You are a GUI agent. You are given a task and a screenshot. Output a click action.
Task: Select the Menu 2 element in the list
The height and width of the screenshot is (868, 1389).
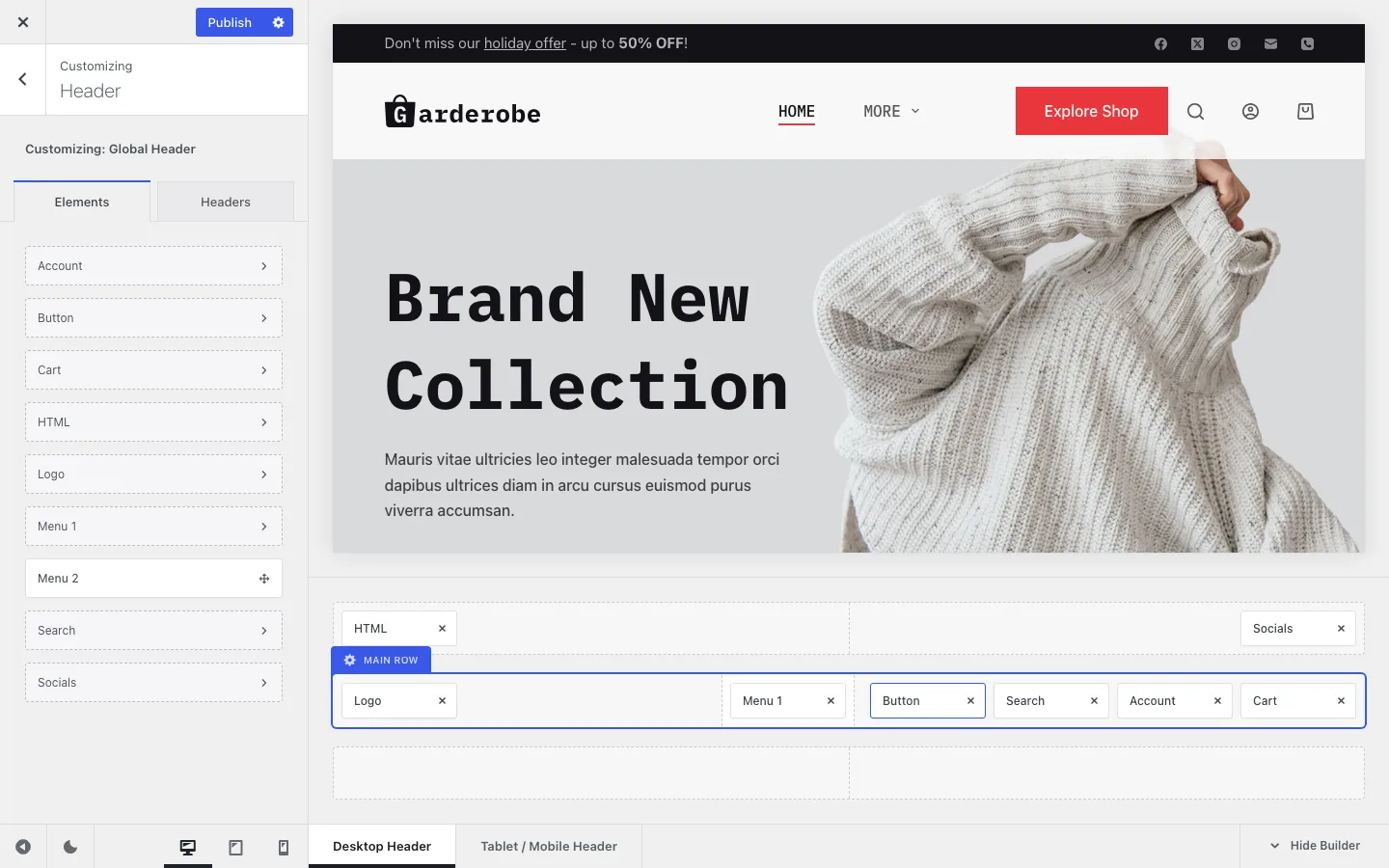coord(153,578)
